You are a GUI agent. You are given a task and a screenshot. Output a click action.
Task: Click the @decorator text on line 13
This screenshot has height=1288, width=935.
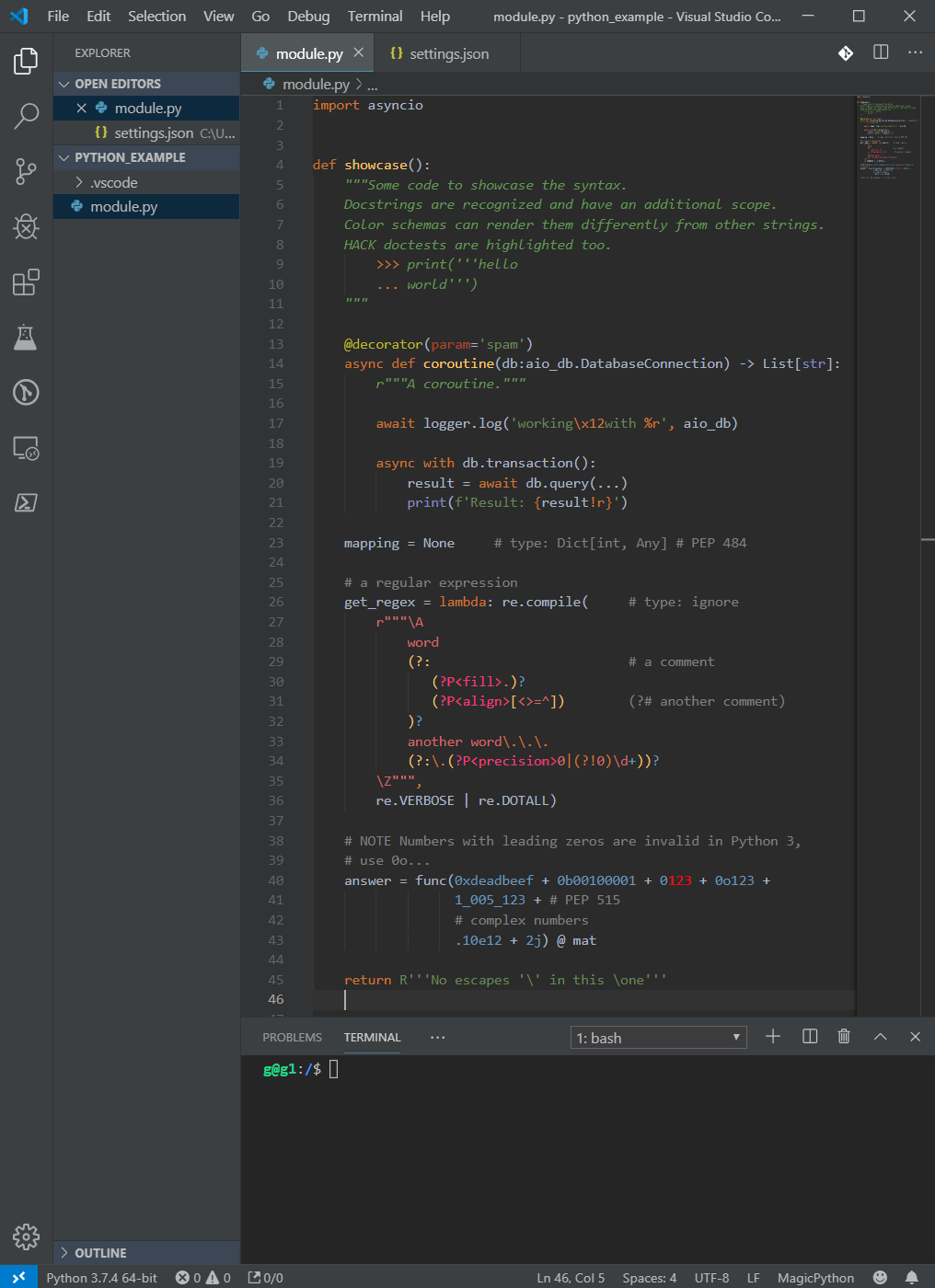[383, 344]
